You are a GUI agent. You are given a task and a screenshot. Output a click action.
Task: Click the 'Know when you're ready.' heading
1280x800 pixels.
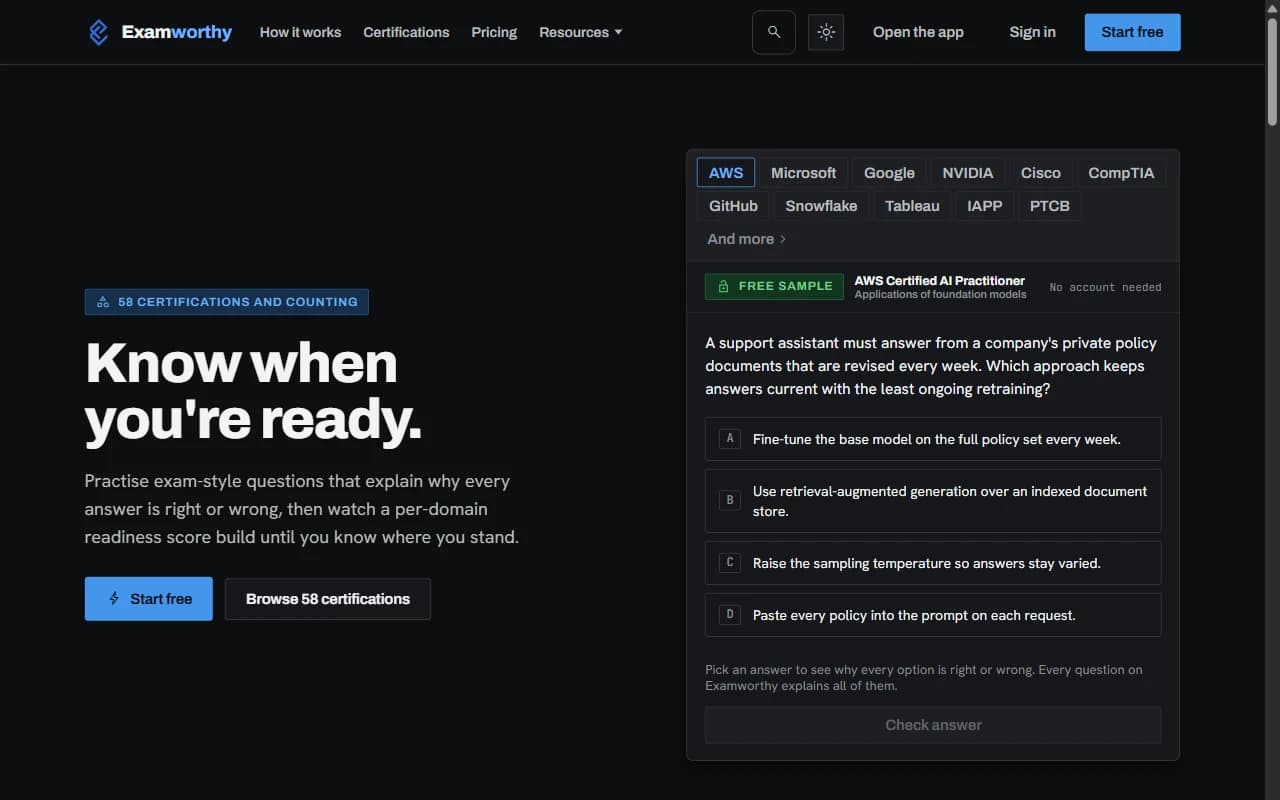[254, 391]
